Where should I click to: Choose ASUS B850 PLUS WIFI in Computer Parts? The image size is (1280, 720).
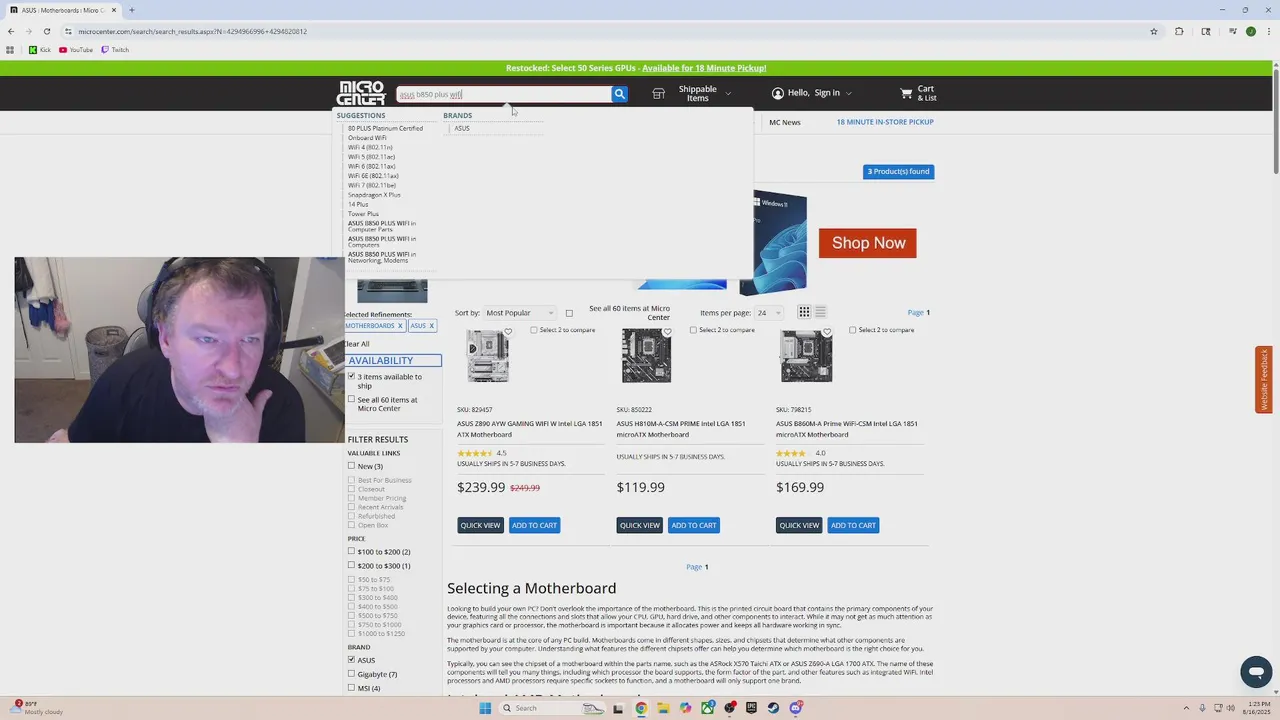(x=382, y=227)
